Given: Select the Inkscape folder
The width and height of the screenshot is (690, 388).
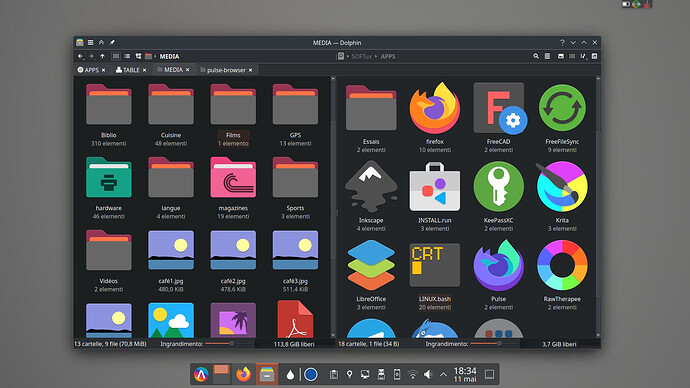Looking at the screenshot, I should click(x=371, y=196).
